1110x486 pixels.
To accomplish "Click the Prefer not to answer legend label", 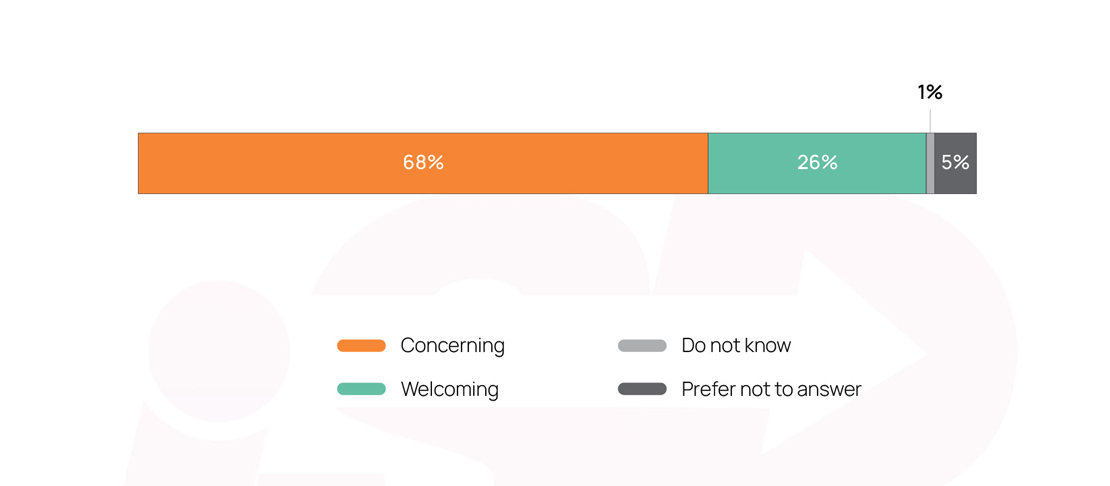I will (x=771, y=389).
